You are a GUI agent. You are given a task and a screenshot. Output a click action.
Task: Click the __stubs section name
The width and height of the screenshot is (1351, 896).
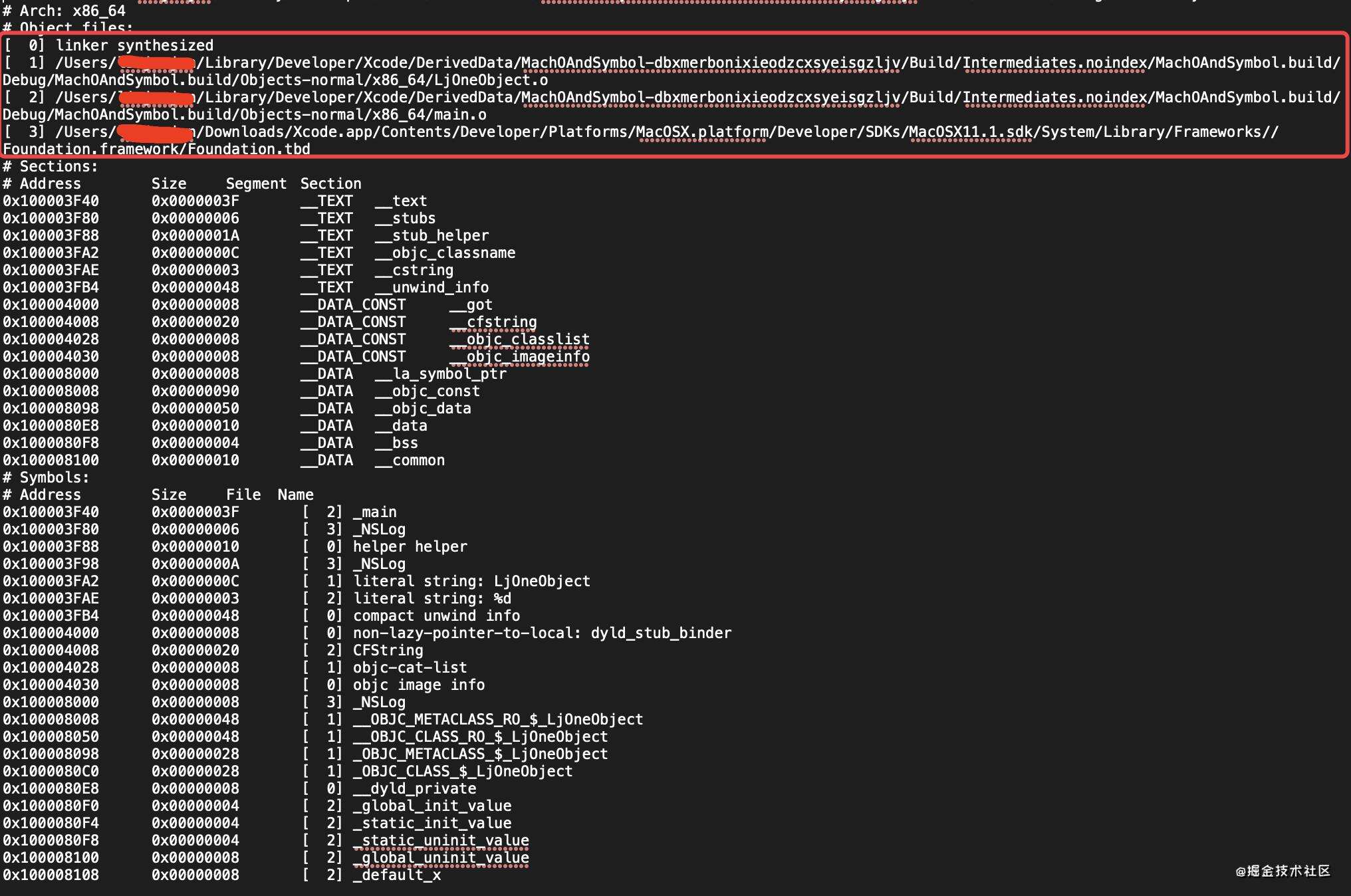(406, 218)
